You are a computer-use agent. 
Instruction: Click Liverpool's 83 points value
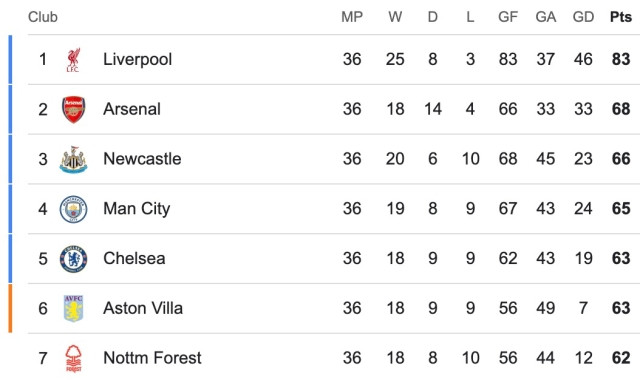click(x=621, y=59)
